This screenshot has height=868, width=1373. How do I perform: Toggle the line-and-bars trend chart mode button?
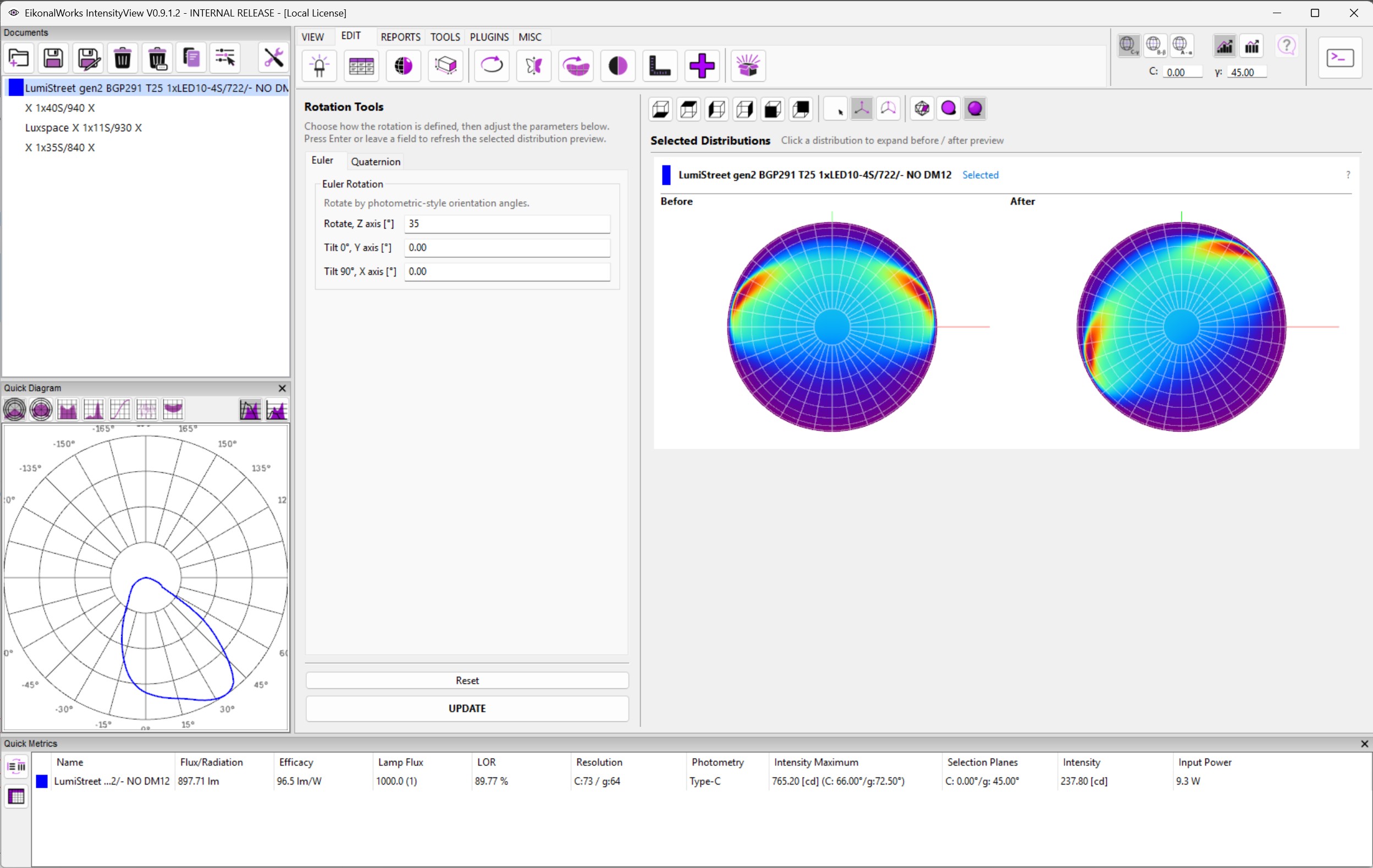coord(1225,46)
